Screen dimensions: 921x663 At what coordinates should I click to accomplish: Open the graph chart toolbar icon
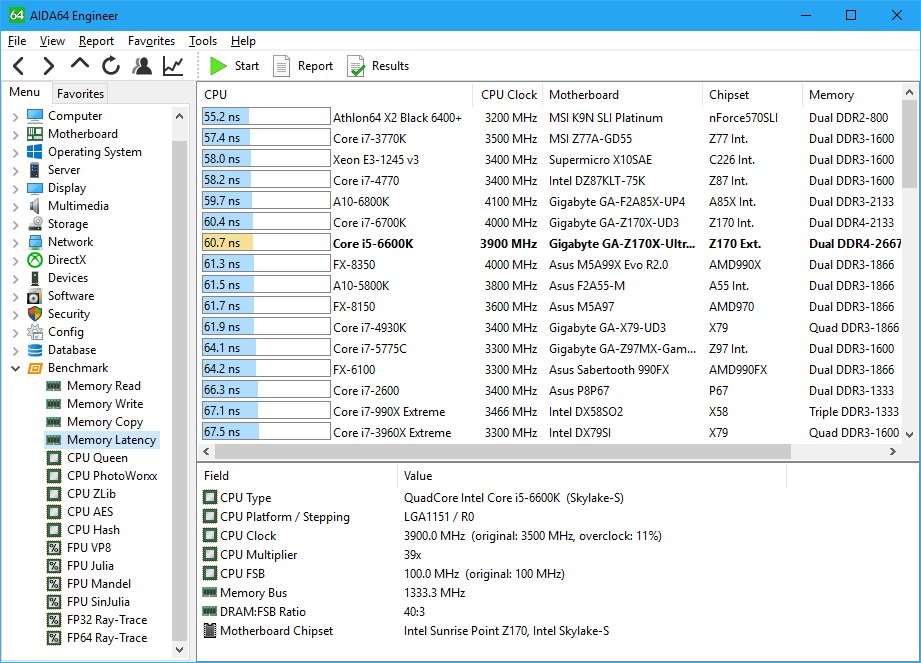[173, 66]
